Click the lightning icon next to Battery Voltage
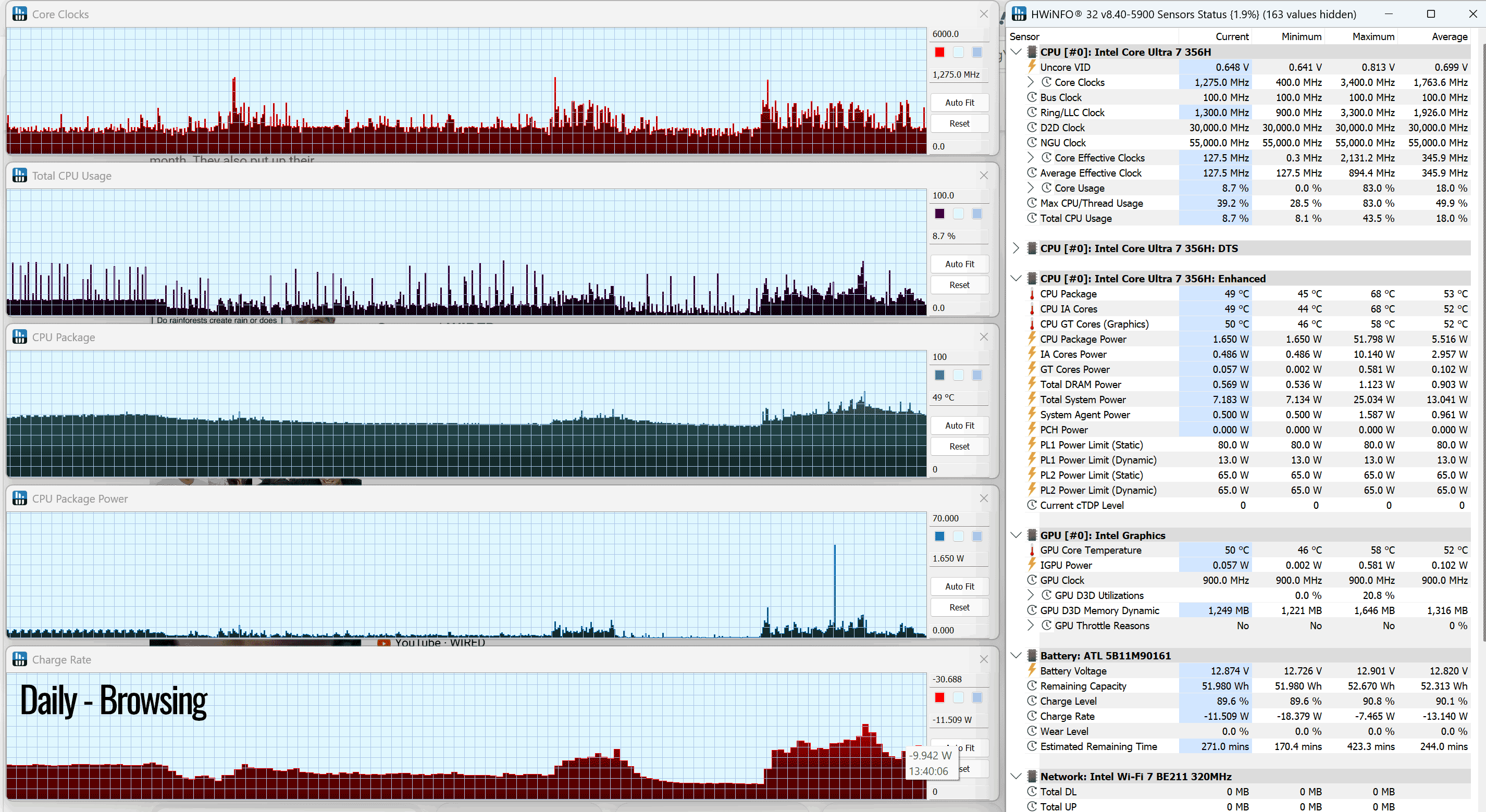 click(x=1032, y=671)
